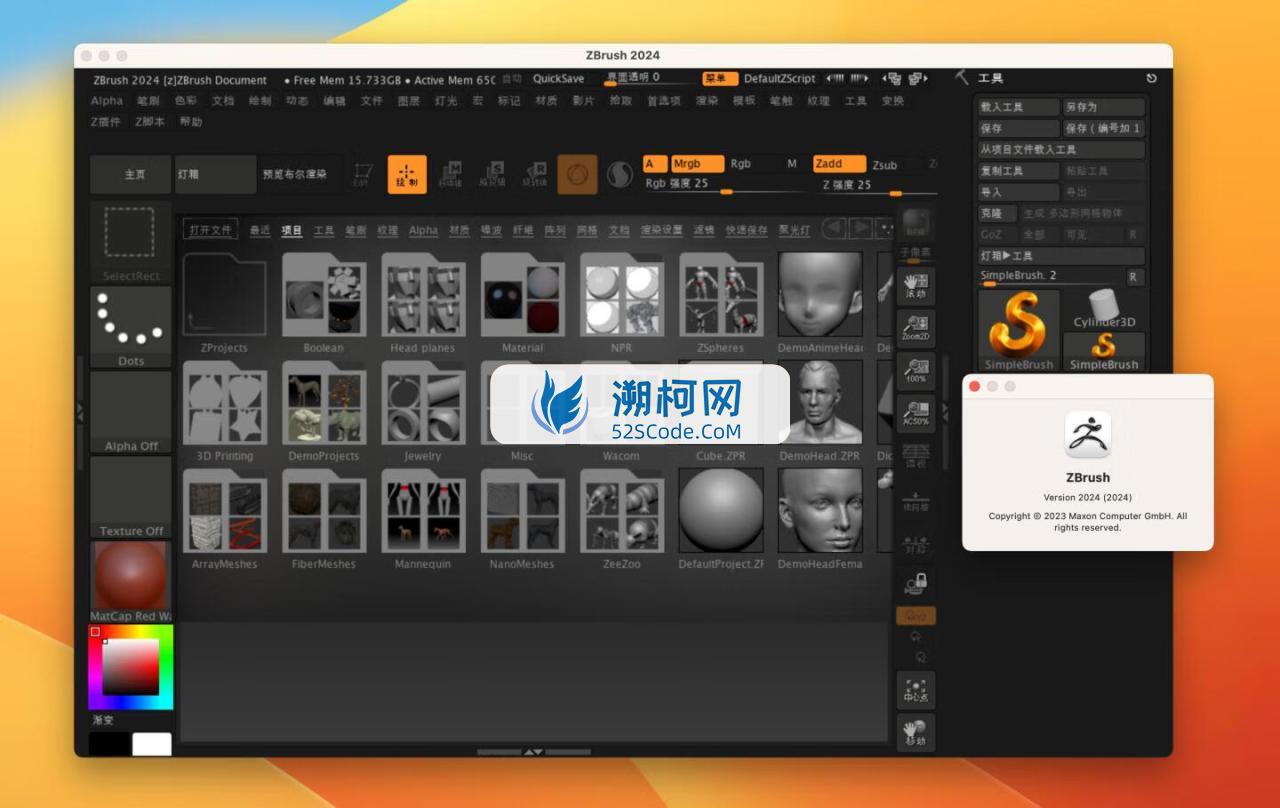This screenshot has width=1280, height=808.
Task: Open the Alpha menu
Action: click(x=107, y=101)
